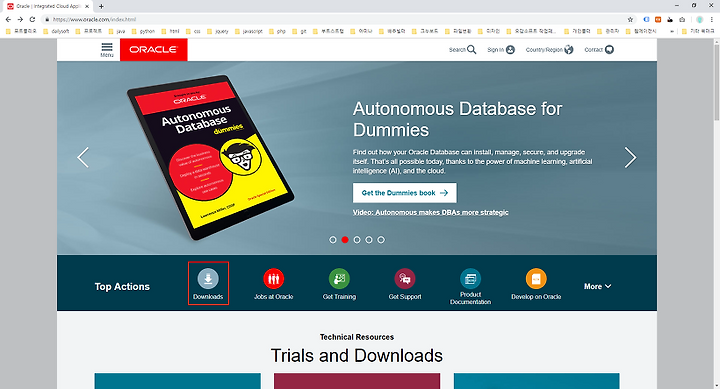720x389 pixels.
Task: Click the address bar URL
Action: pyautogui.click(x=94, y=19)
